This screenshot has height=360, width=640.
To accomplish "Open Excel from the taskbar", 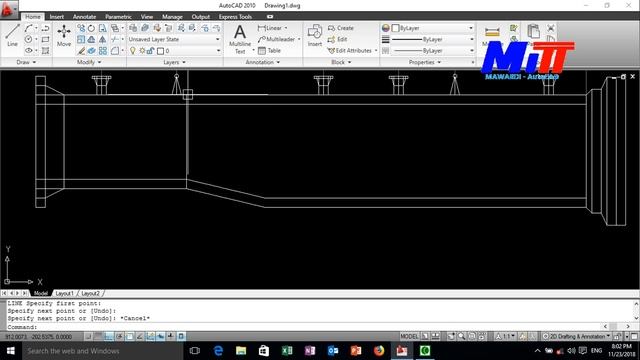I will [x=287, y=351].
